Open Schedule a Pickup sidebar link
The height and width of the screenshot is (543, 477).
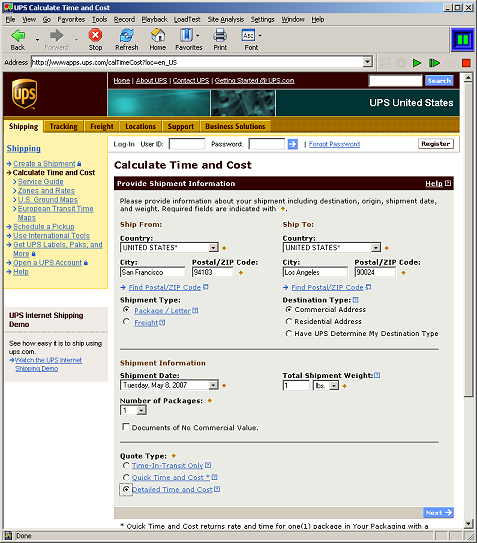click(x=44, y=226)
